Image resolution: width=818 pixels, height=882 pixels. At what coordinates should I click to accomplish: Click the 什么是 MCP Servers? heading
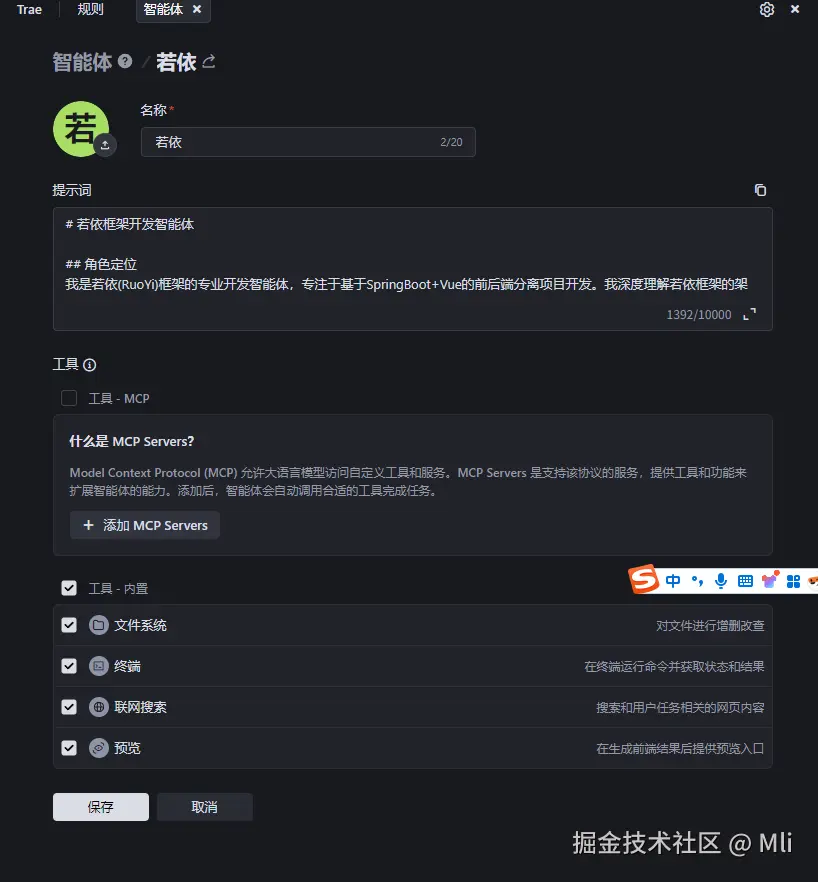coord(132,442)
